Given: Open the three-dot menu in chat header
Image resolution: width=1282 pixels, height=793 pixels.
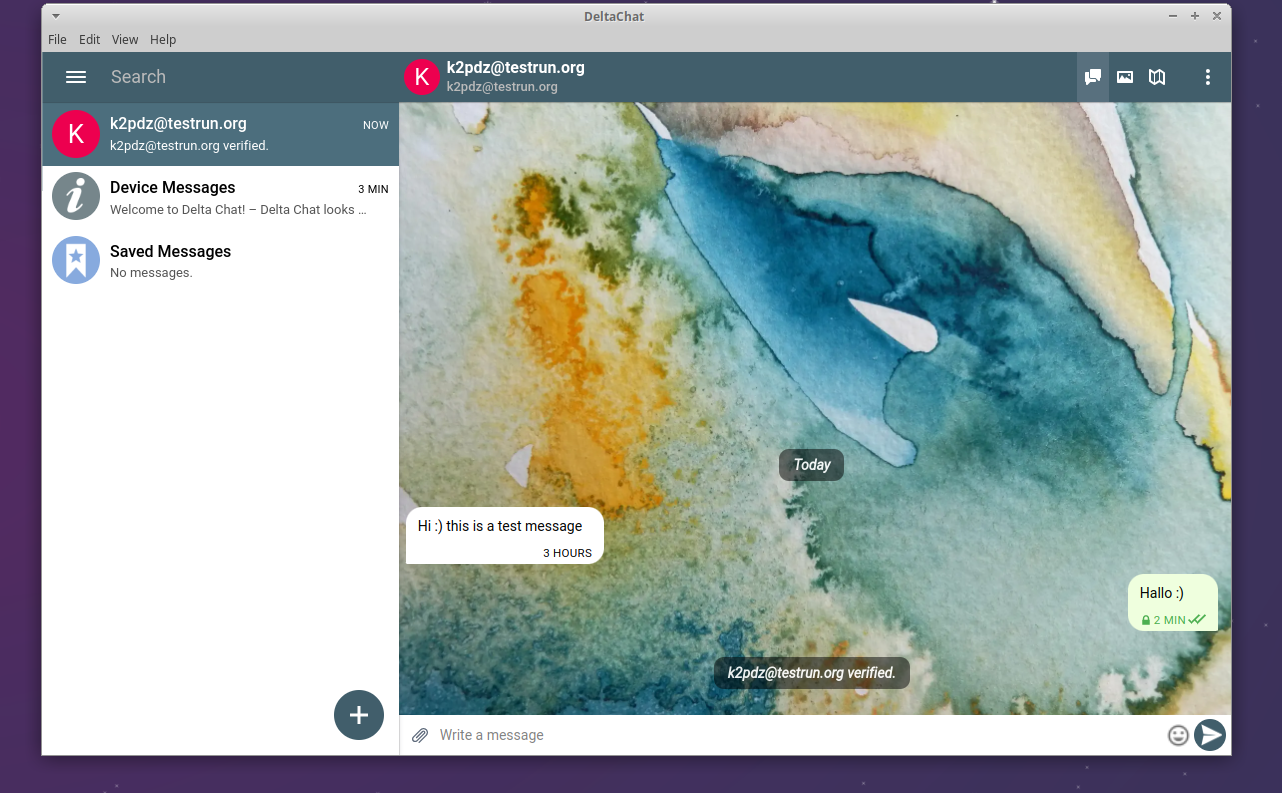Looking at the screenshot, I should click(x=1208, y=77).
